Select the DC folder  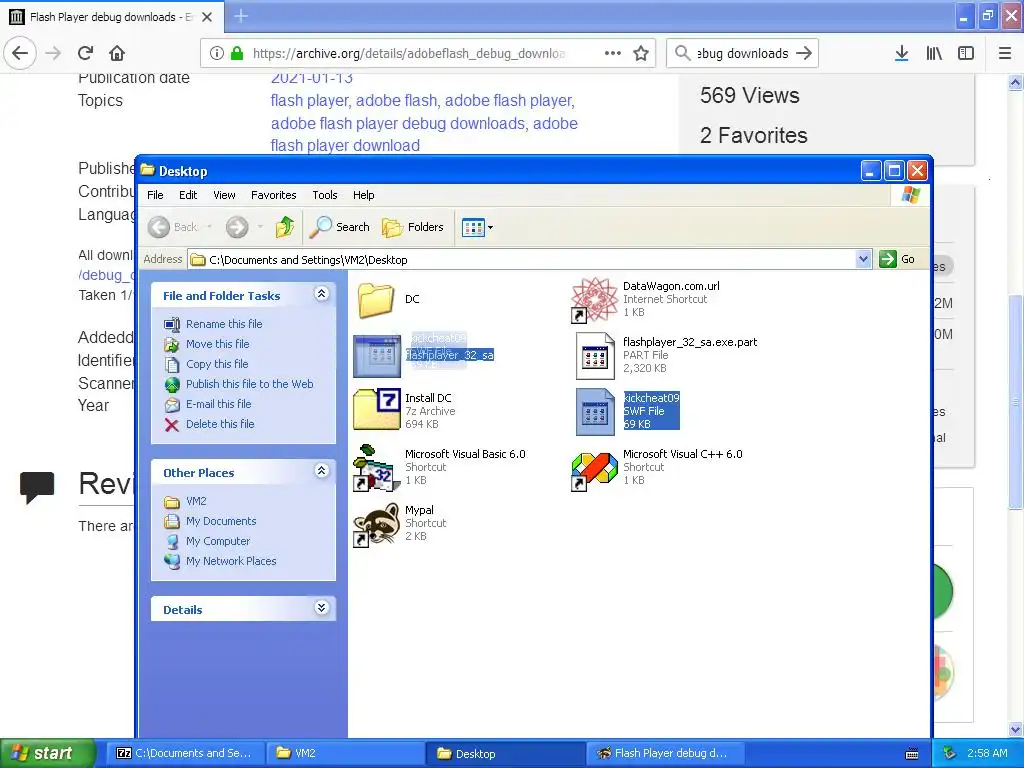coord(389,300)
